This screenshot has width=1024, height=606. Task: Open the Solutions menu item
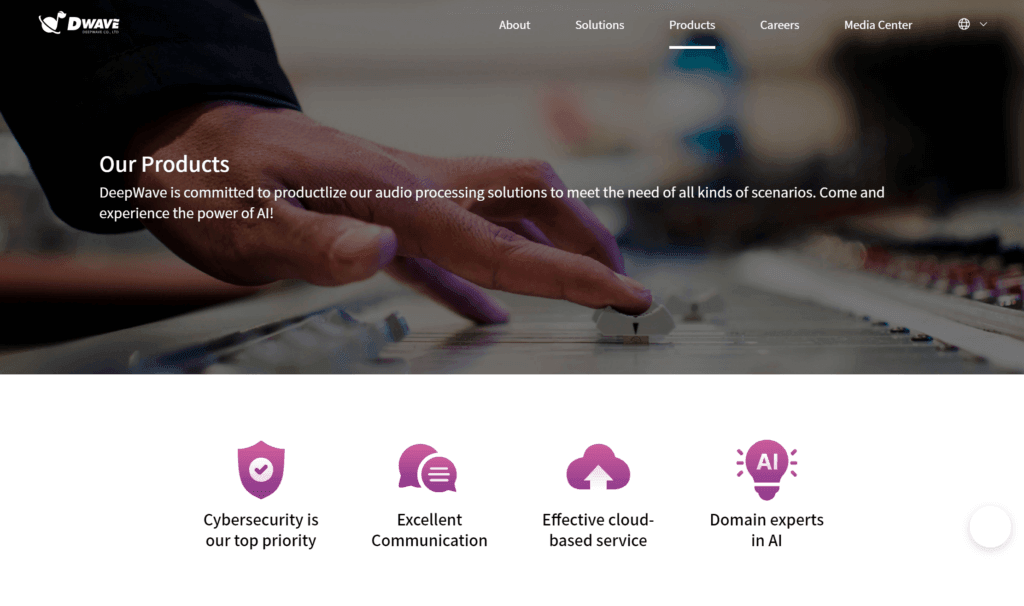tap(599, 25)
